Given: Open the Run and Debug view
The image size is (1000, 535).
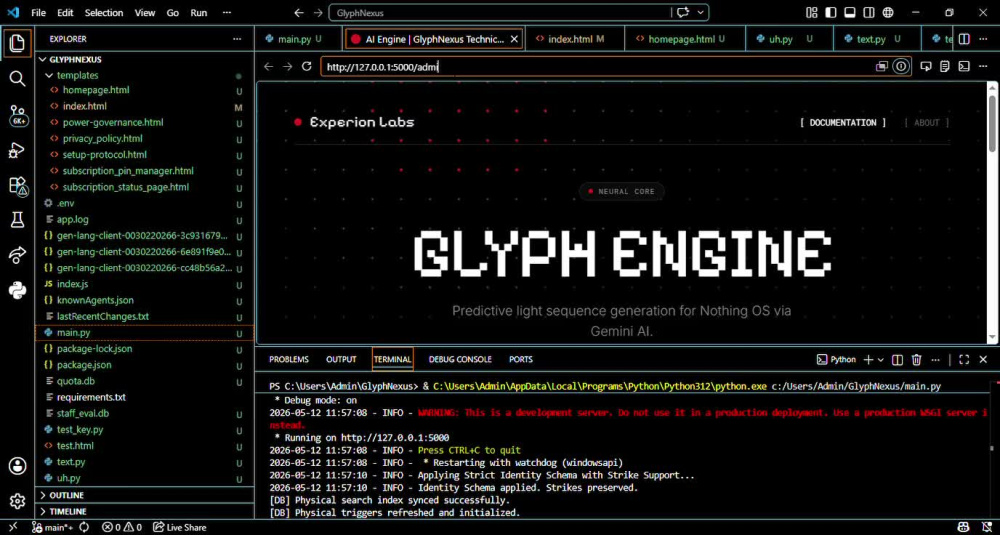Looking at the screenshot, I should [x=17, y=150].
